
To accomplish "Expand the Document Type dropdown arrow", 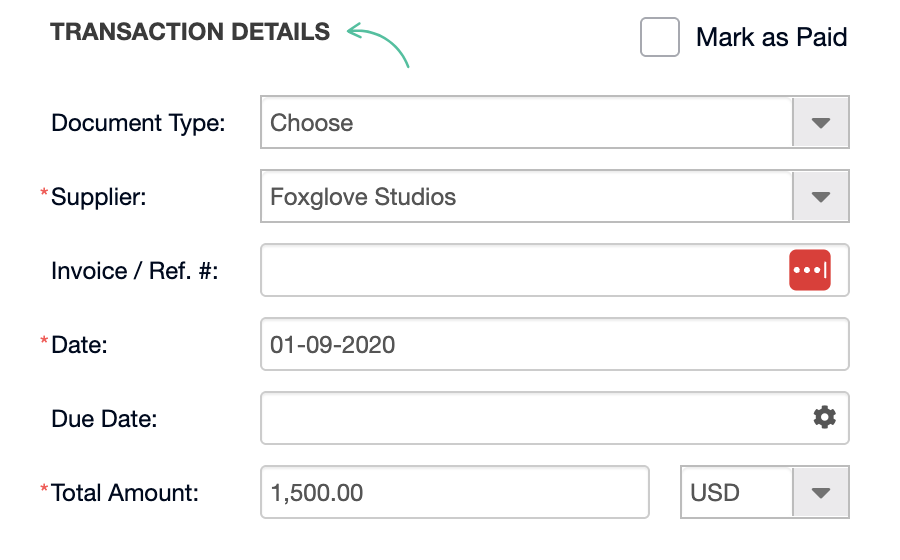I will point(821,122).
